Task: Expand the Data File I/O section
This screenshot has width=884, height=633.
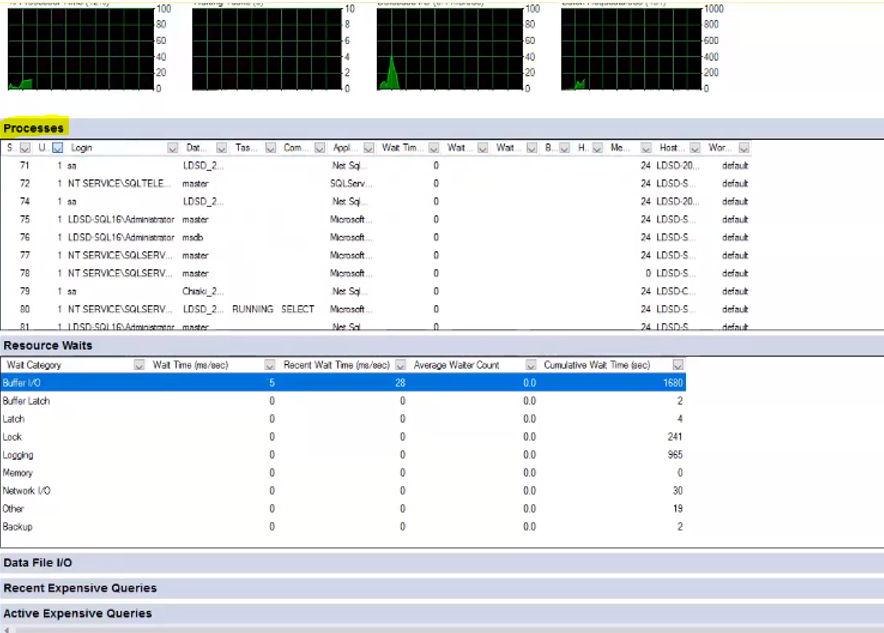Action: click(40, 563)
